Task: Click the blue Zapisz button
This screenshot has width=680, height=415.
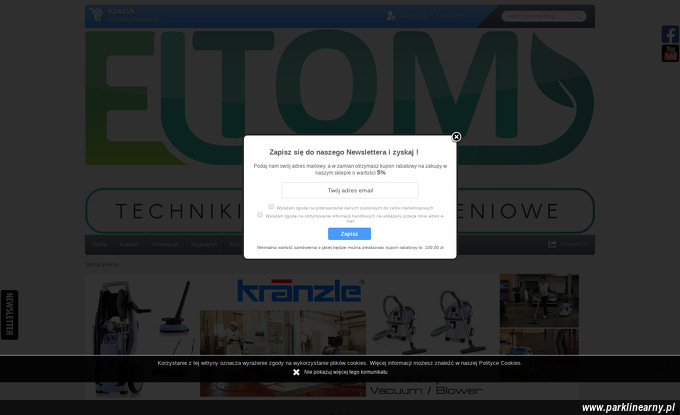Action: point(349,234)
